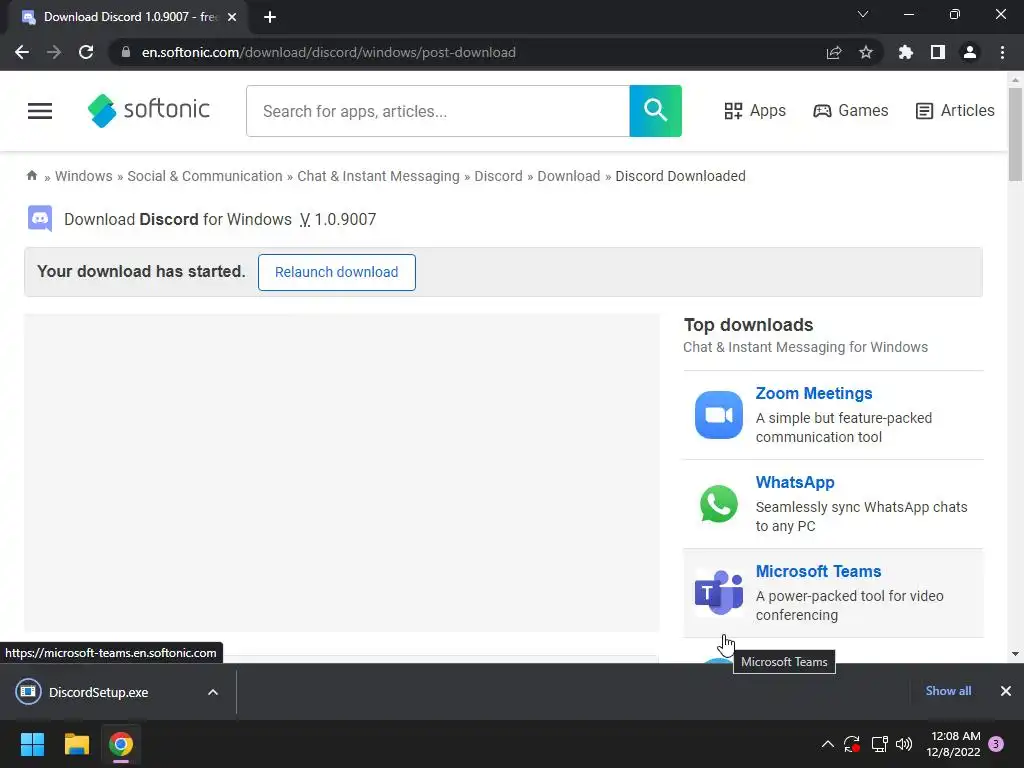Open the Apps section
This screenshot has width=1024, height=768.
pyautogui.click(x=755, y=110)
